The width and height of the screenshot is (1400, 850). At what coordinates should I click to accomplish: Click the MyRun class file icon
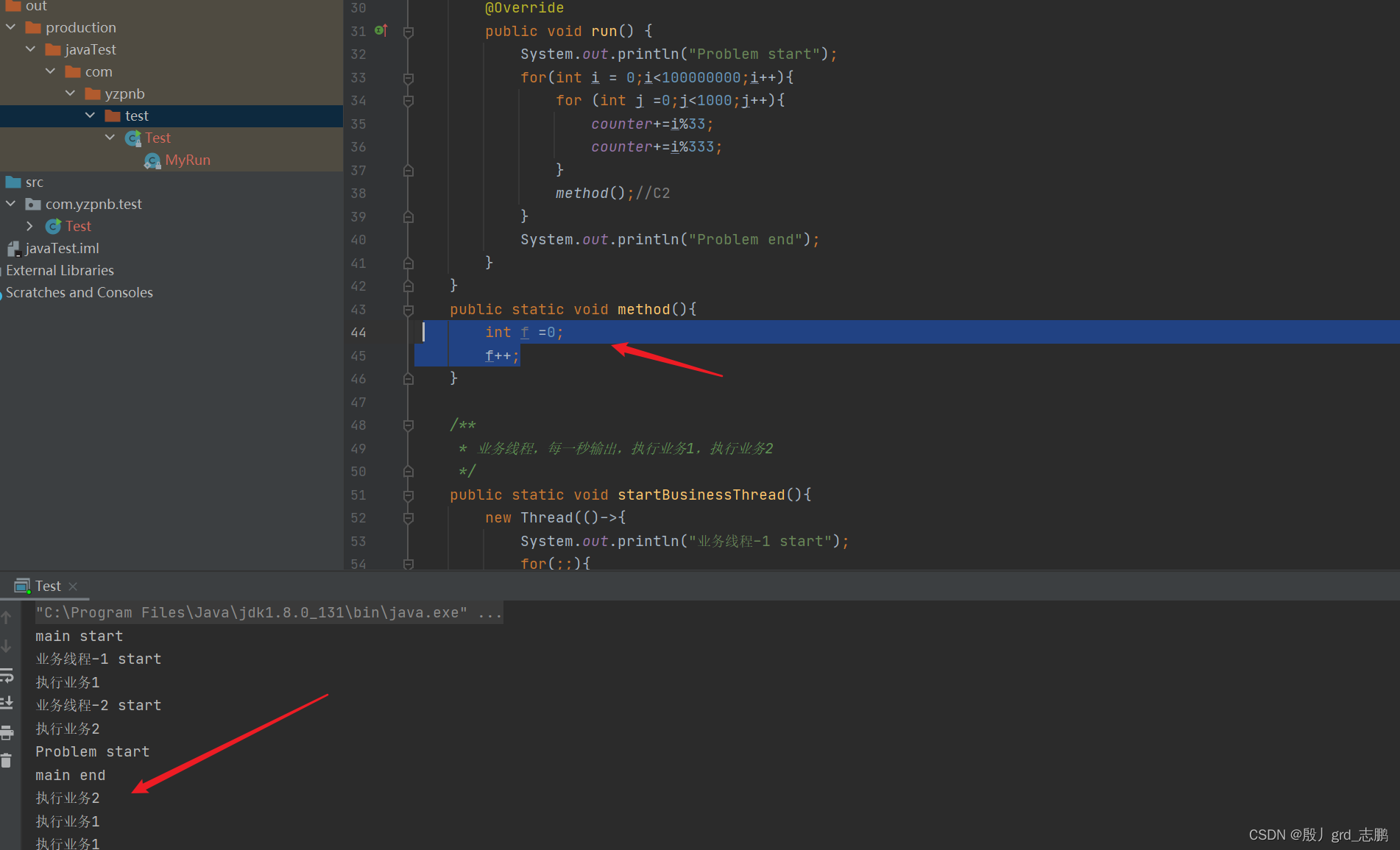[x=152, y=160]
